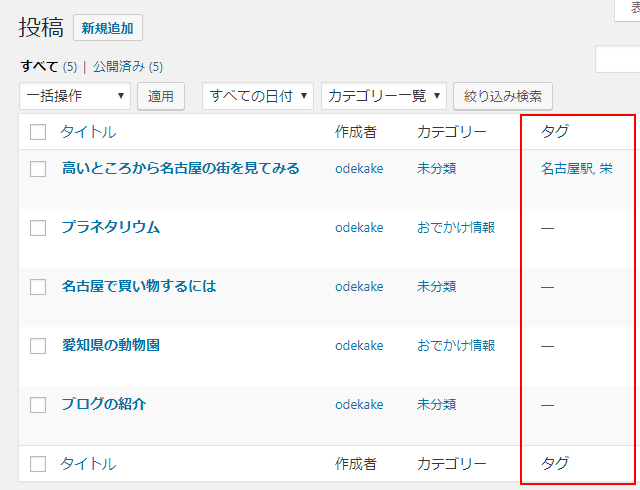Check the 名古屋で買い物するには row checkbox
This screenshot has width=640, height=490.
click(x=38, y=287)
